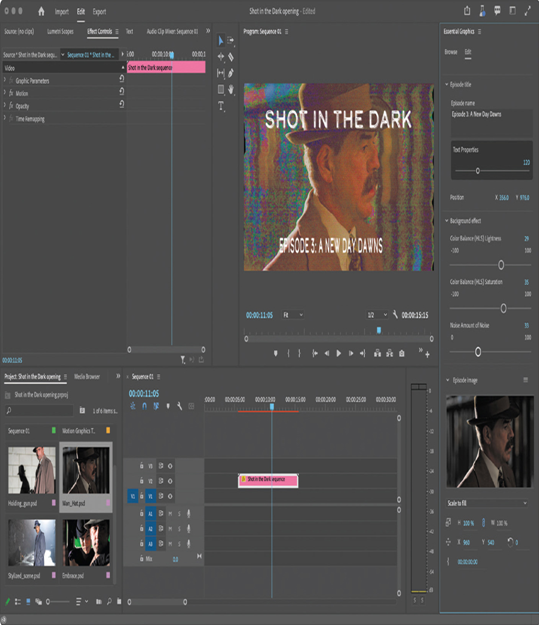Open playback resolution 1/2 dropdown
539x625 pixels.
click(x=377, y=315)
